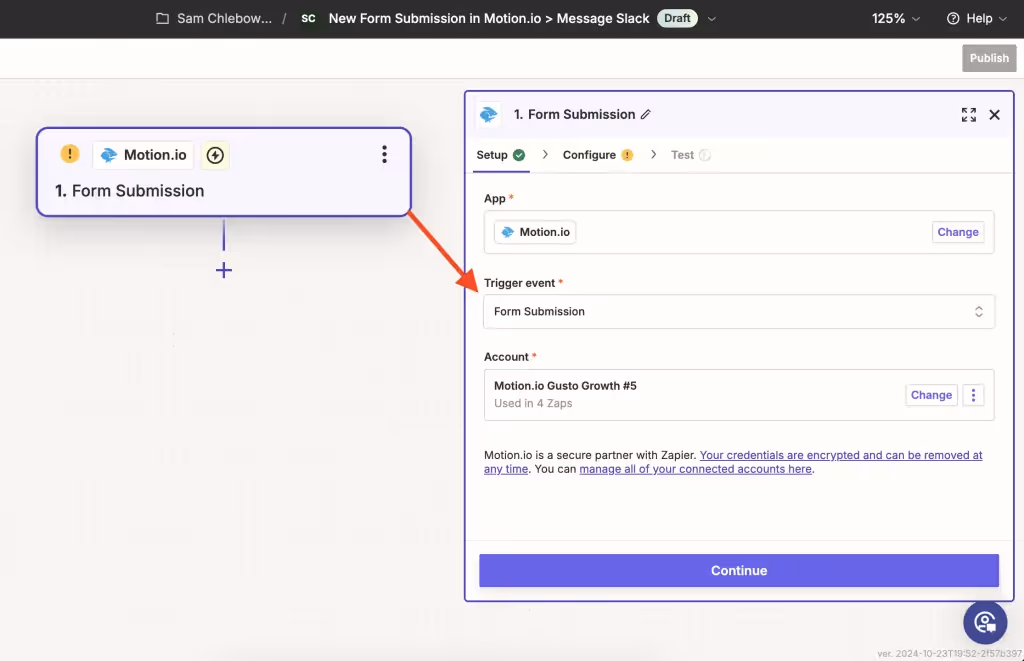
Task: Open the manage all connected accounts link
Action: [696, 469]
